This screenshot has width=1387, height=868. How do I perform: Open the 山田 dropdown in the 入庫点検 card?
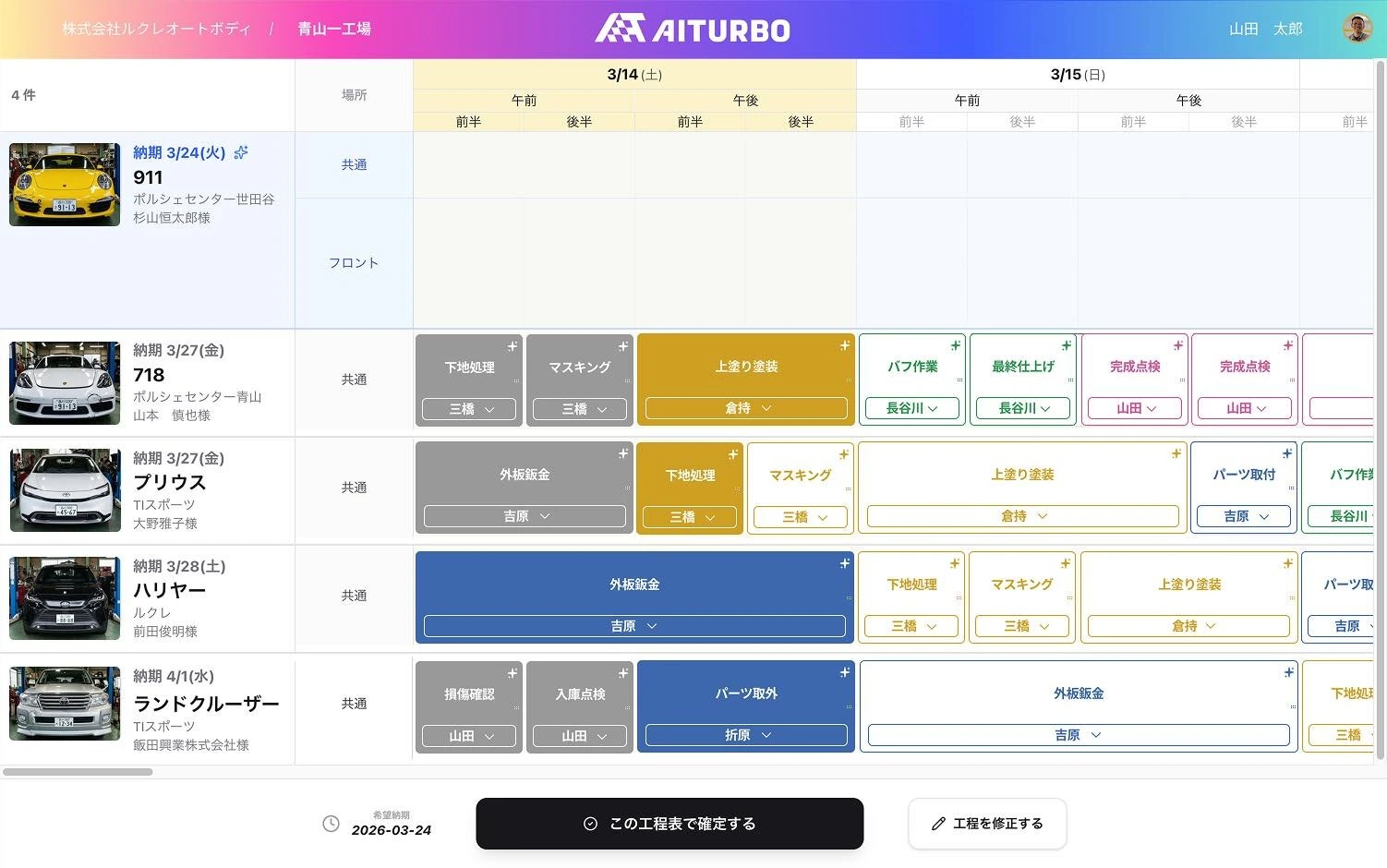[580, 736]
